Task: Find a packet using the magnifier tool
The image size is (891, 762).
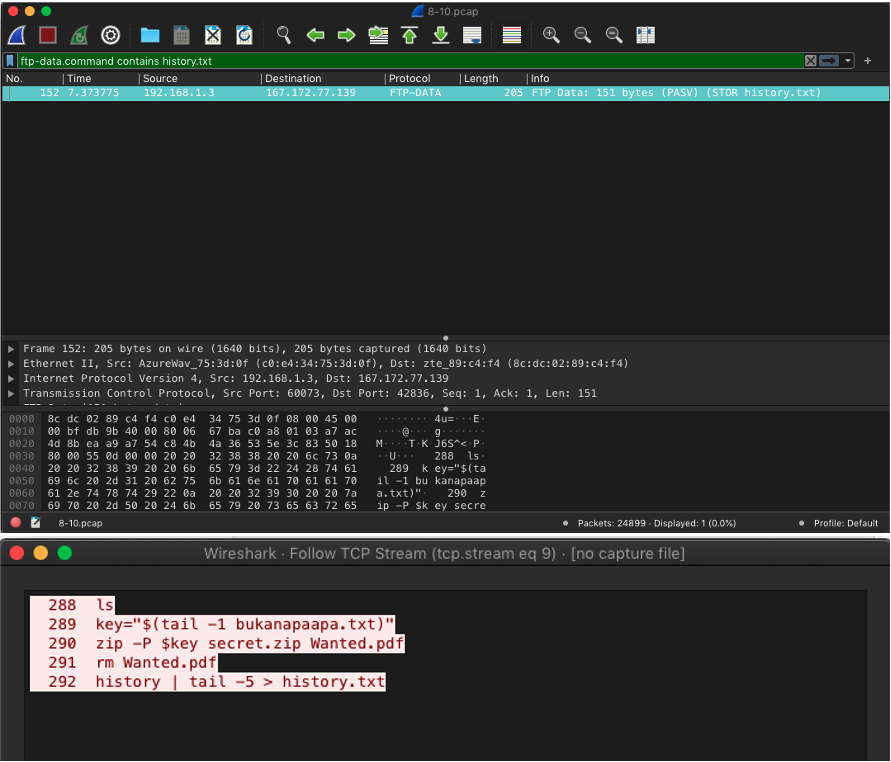Action: coord(283,35)
